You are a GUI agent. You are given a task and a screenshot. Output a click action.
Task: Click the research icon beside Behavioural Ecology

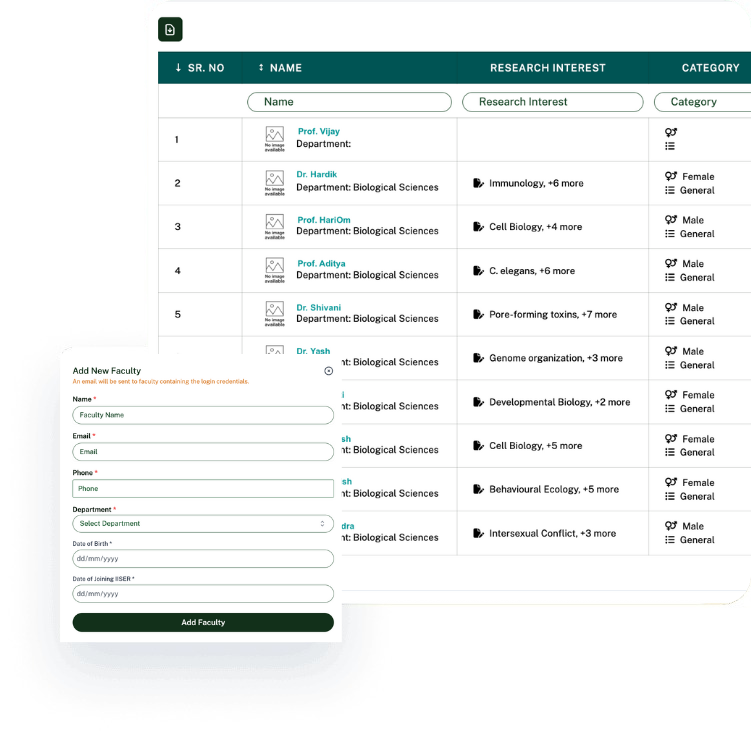478,489
